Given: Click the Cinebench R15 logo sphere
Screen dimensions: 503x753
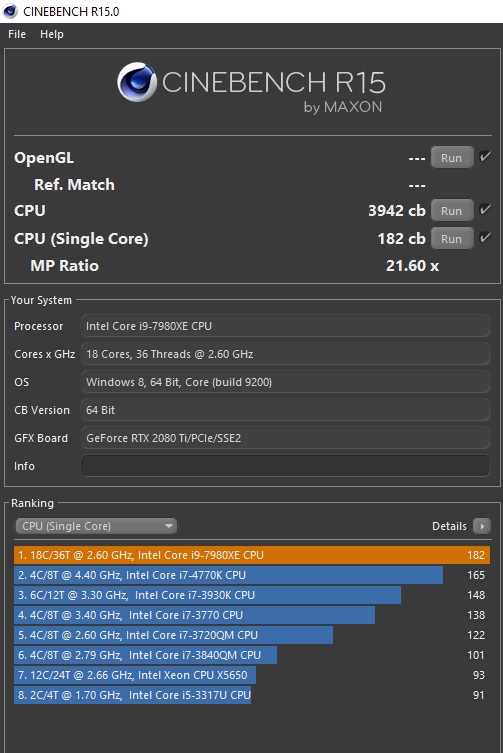Looking at the screenshot, I should [137, 82].
